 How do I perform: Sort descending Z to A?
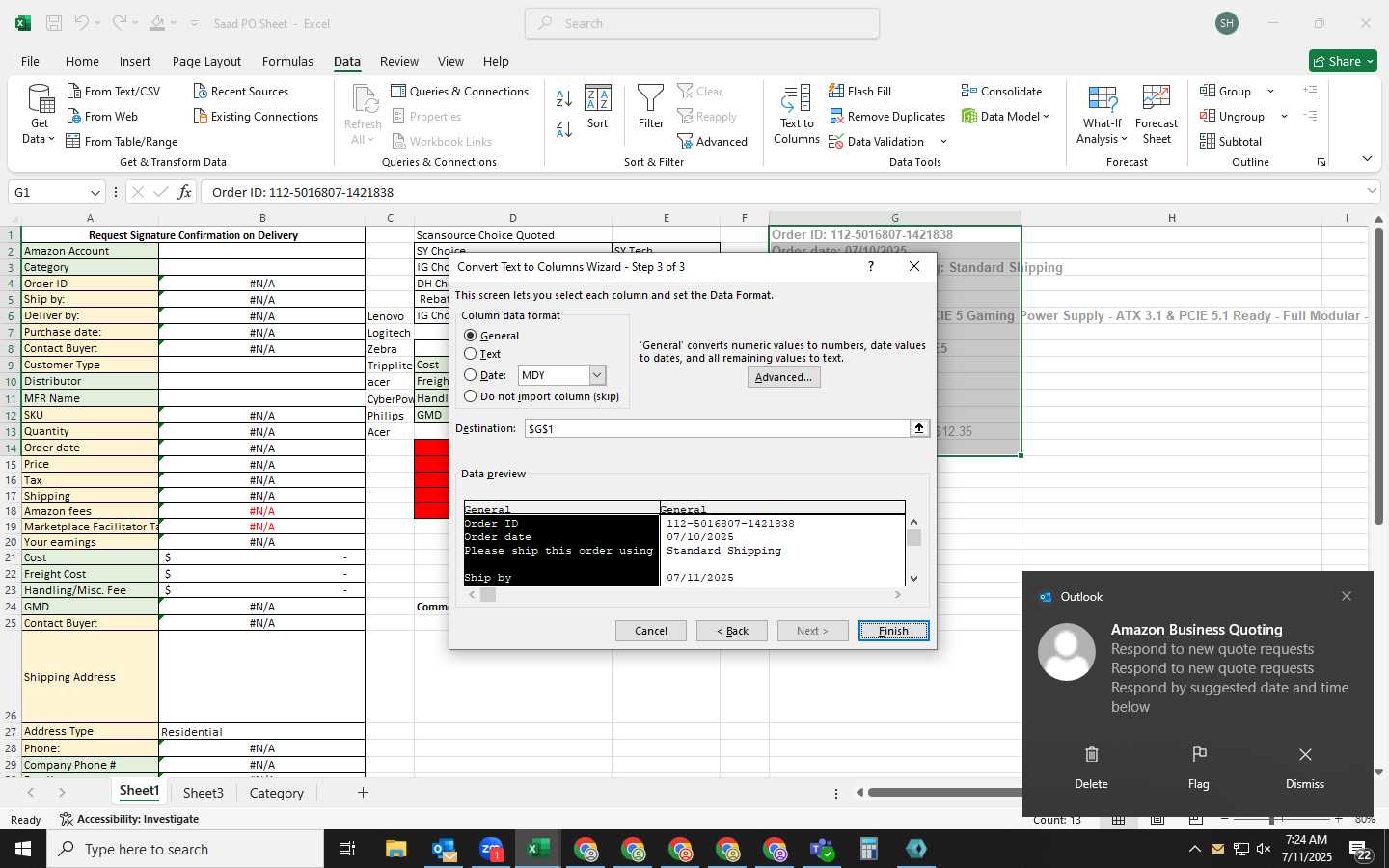click(x=564, y=128)
